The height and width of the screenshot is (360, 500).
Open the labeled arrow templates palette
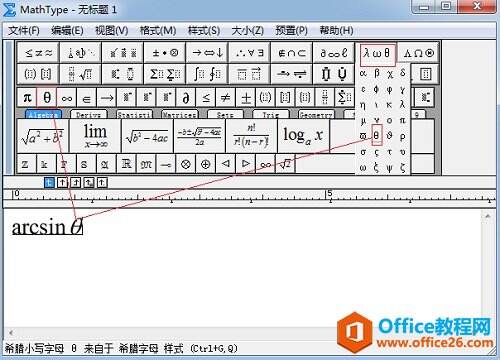(292, 74)
